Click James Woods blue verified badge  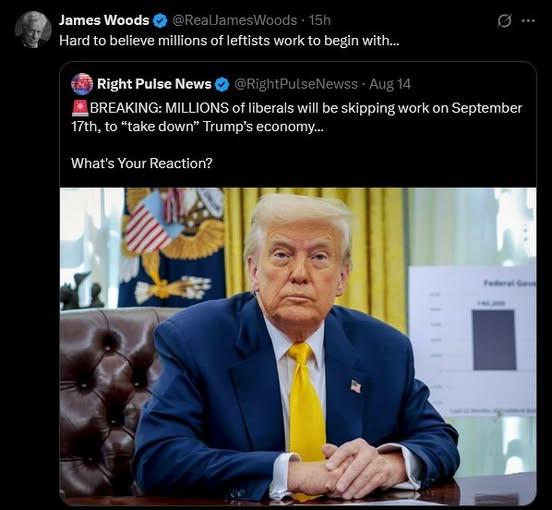[160, 20]
